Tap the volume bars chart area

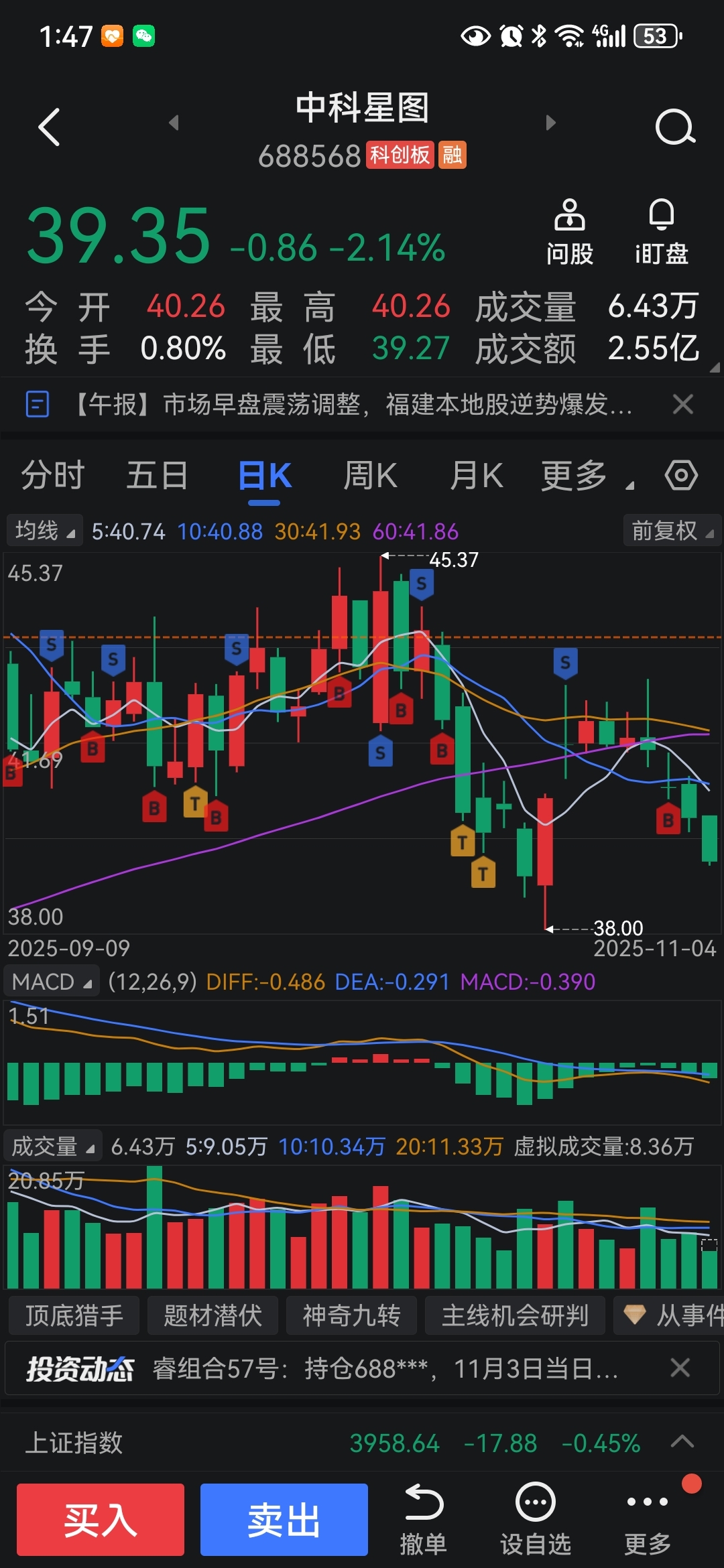[x=362, y=1226]
